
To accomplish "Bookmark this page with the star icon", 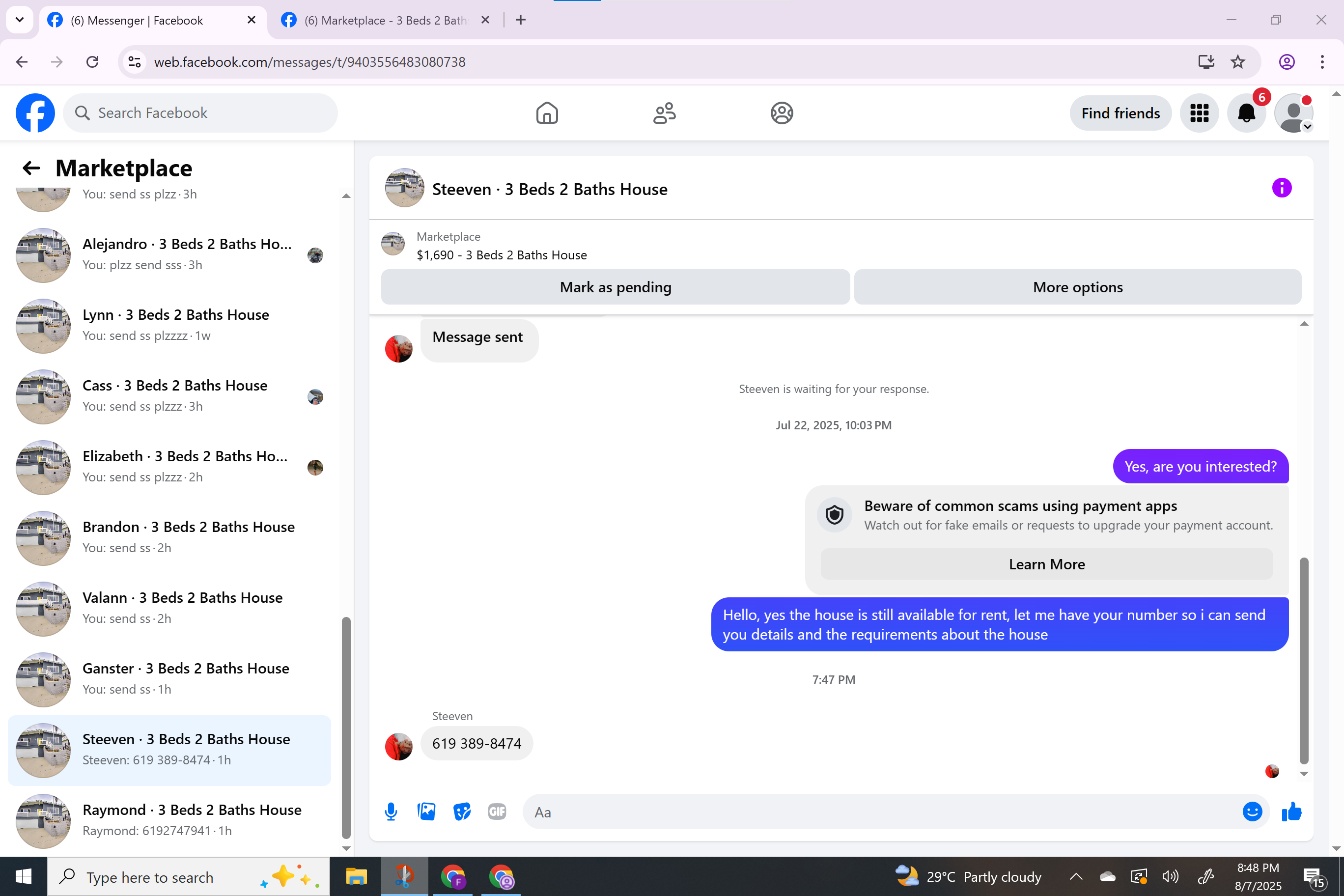I will click(x=1238, y=62).
